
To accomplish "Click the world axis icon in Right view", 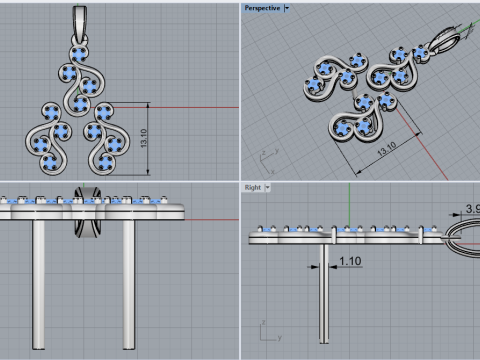I will click(270, 331).
